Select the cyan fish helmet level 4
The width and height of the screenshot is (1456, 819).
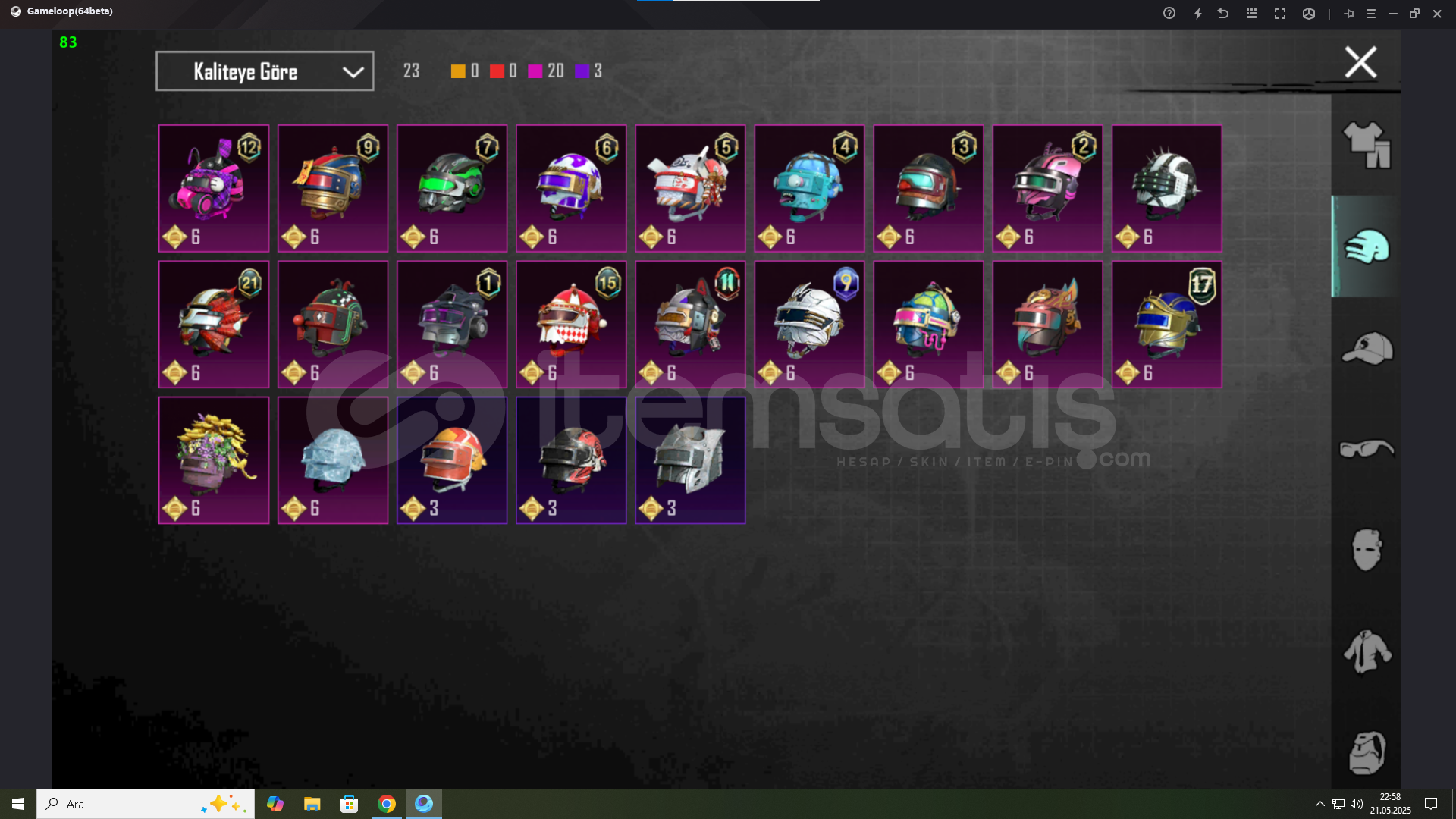(809, 188)
